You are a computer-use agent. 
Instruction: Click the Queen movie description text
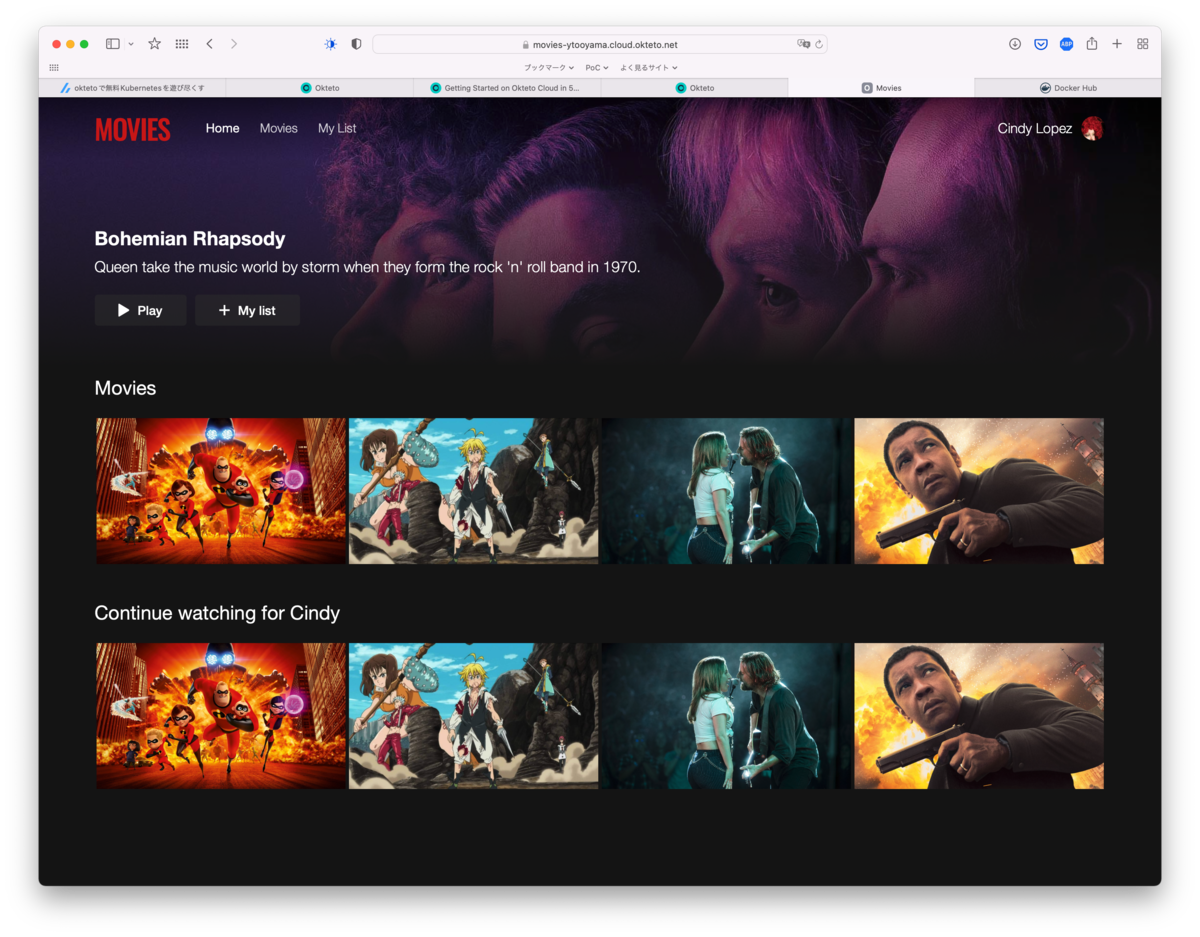point(367,268)
